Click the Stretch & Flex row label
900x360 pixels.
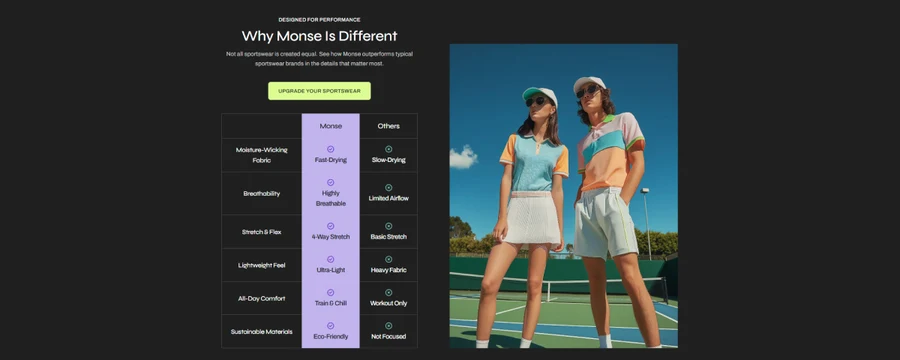pyautogui.click(x=262, y=232)
